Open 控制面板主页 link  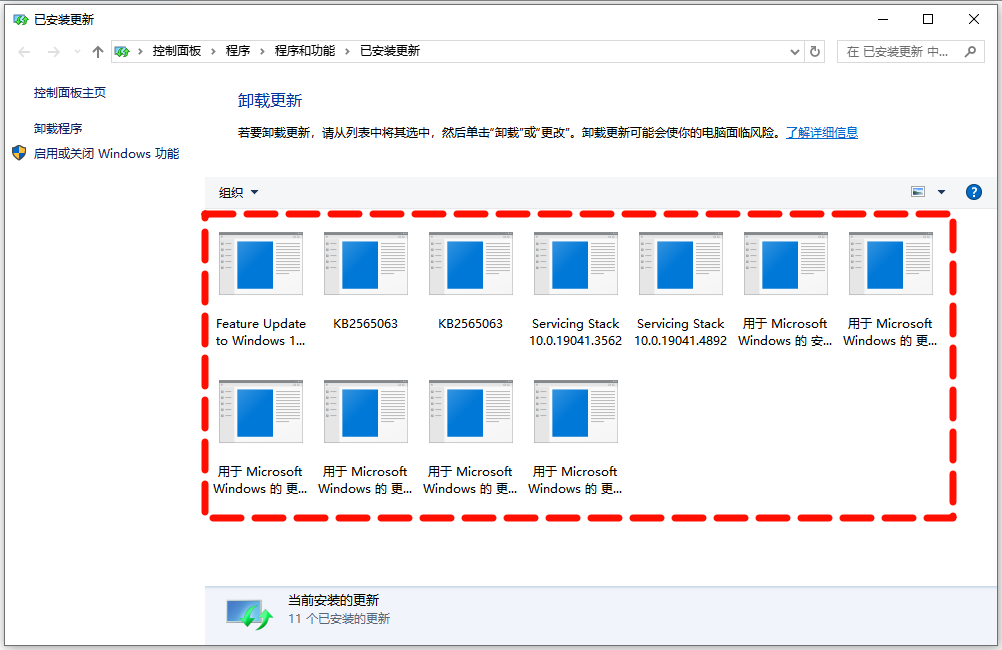(x=70, y=93)
